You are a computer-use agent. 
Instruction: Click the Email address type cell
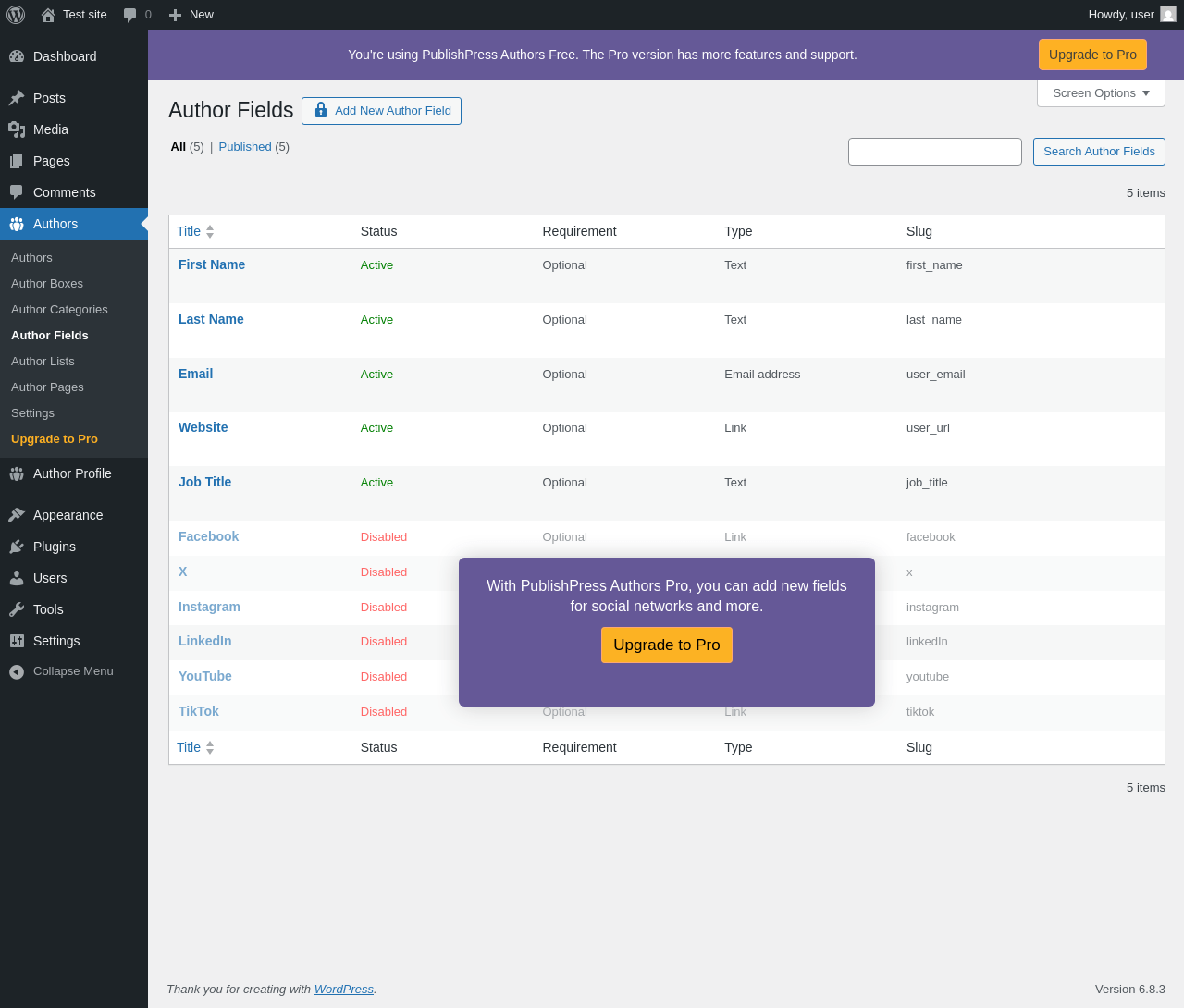pyautogui.click(x=762, y=375)
